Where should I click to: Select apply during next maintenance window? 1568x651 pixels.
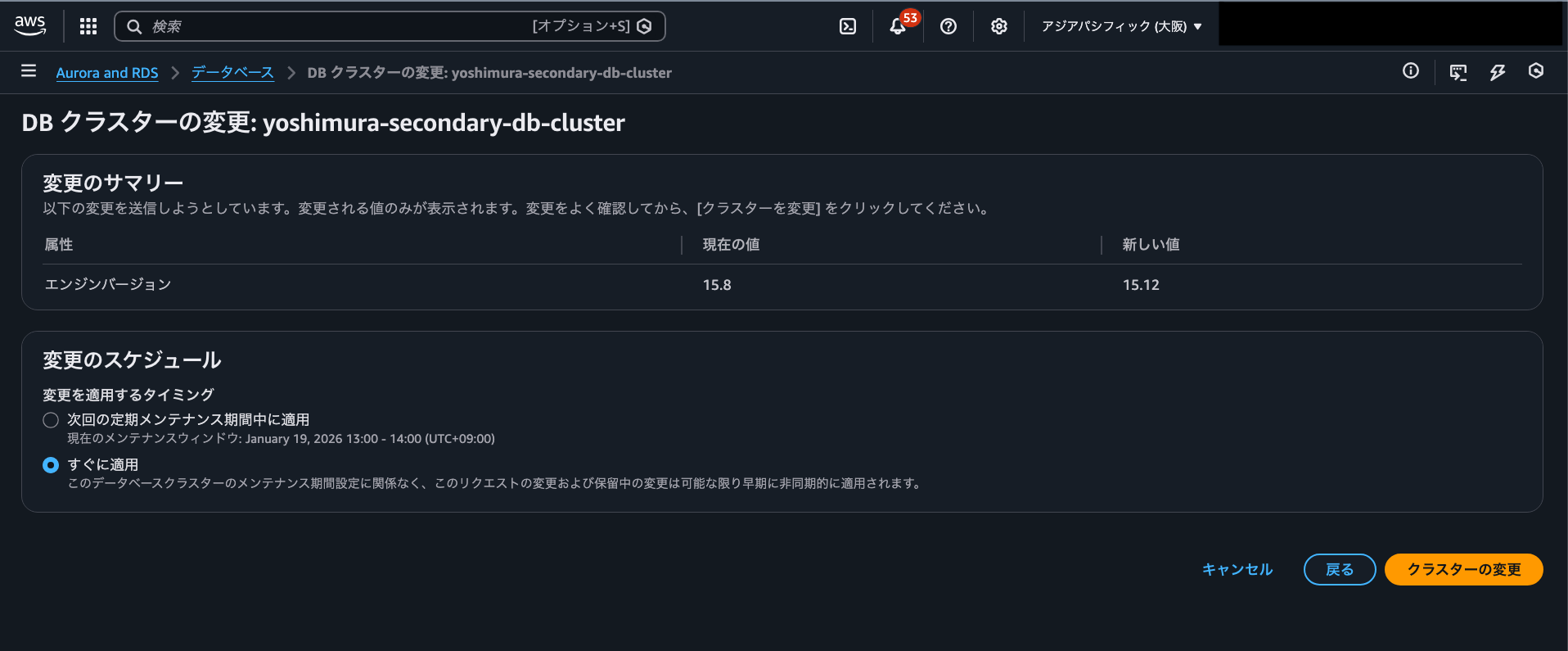[51, 420]
